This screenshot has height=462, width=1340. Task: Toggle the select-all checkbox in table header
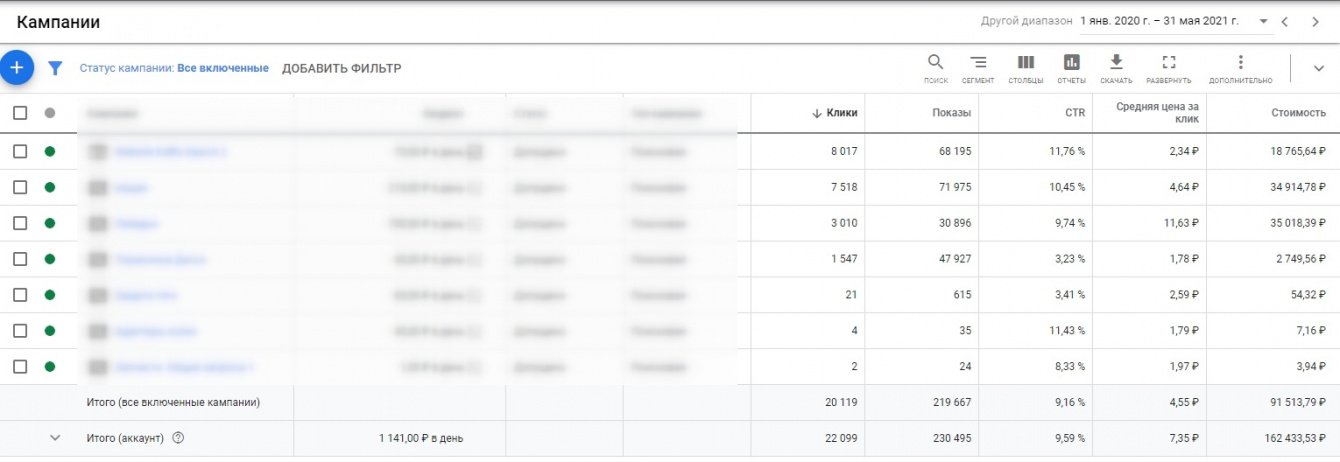point(20,113)
